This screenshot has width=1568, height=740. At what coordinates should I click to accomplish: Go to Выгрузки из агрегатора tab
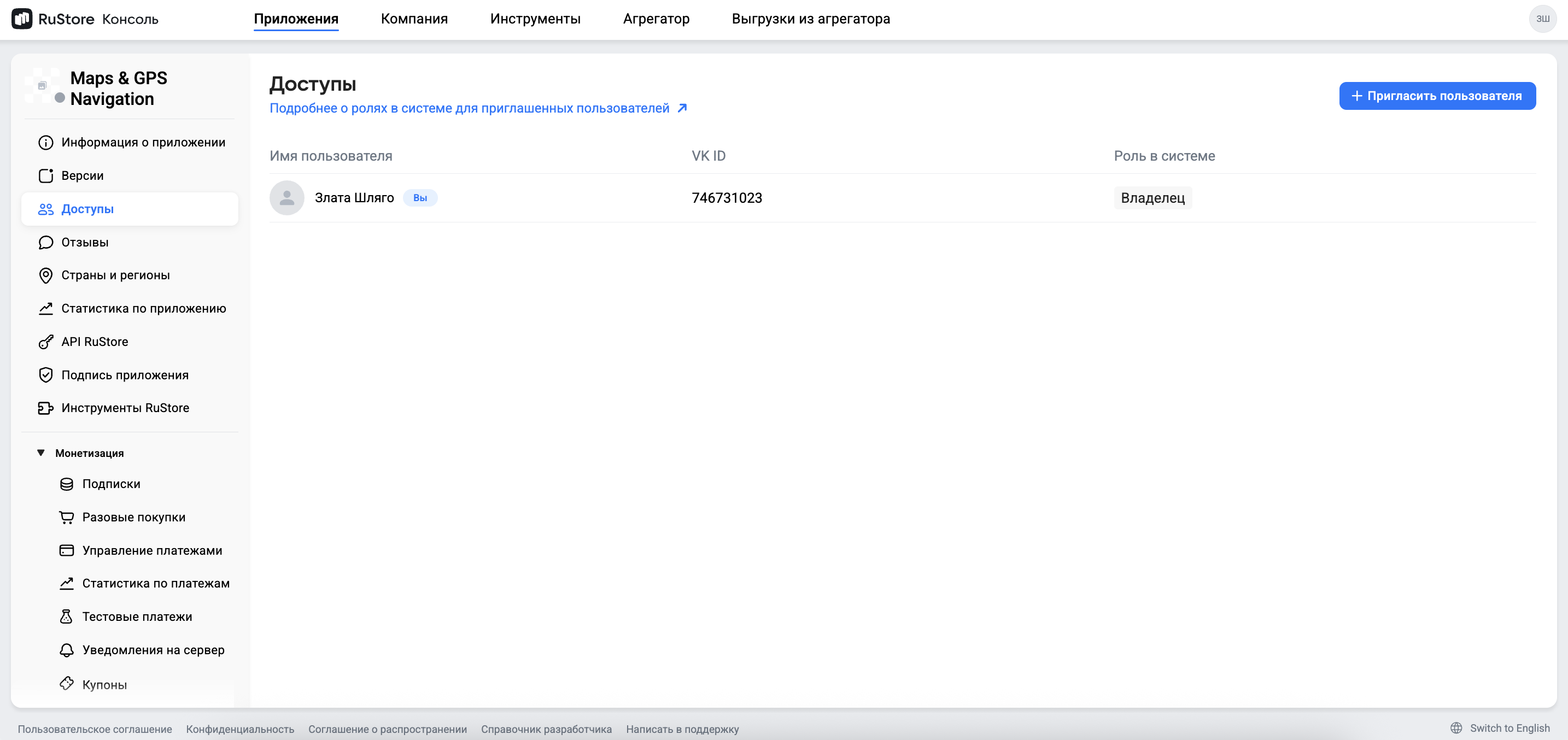810,19
